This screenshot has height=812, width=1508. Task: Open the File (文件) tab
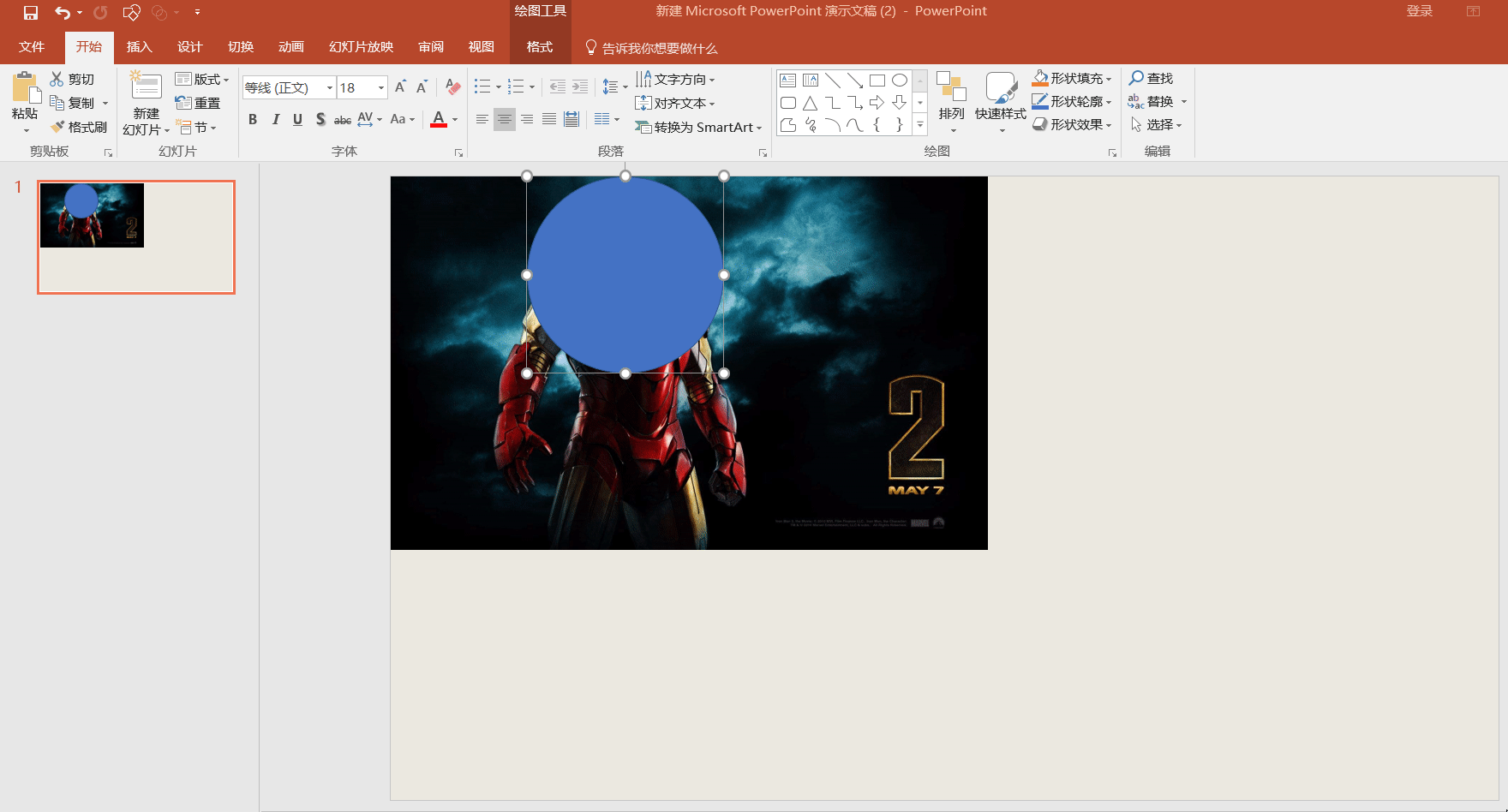coord(32,46)
